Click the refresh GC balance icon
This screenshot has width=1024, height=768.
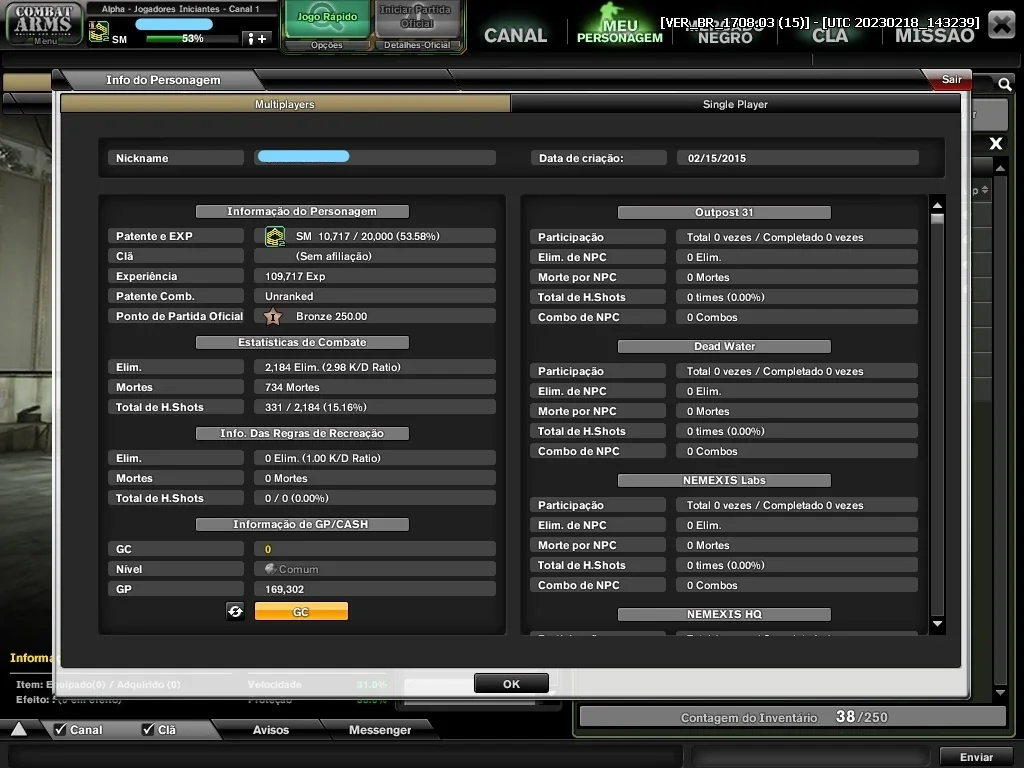[x=235, y=611]
